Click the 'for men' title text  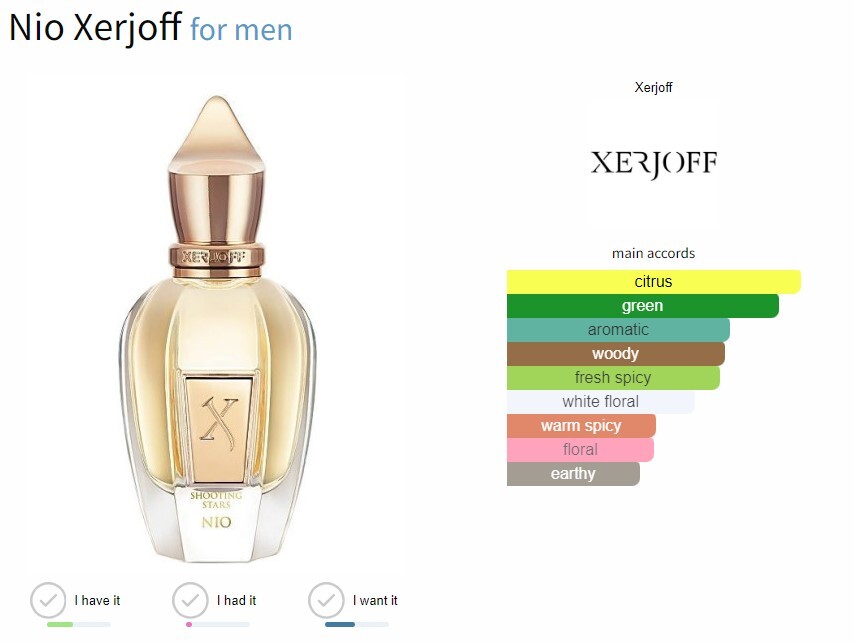click(241, 29)
